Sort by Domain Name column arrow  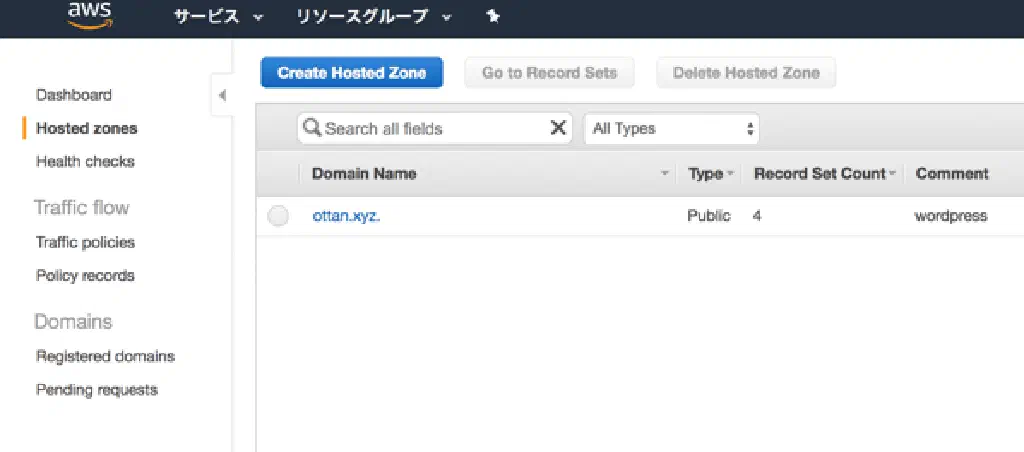[x=665, y=174]
